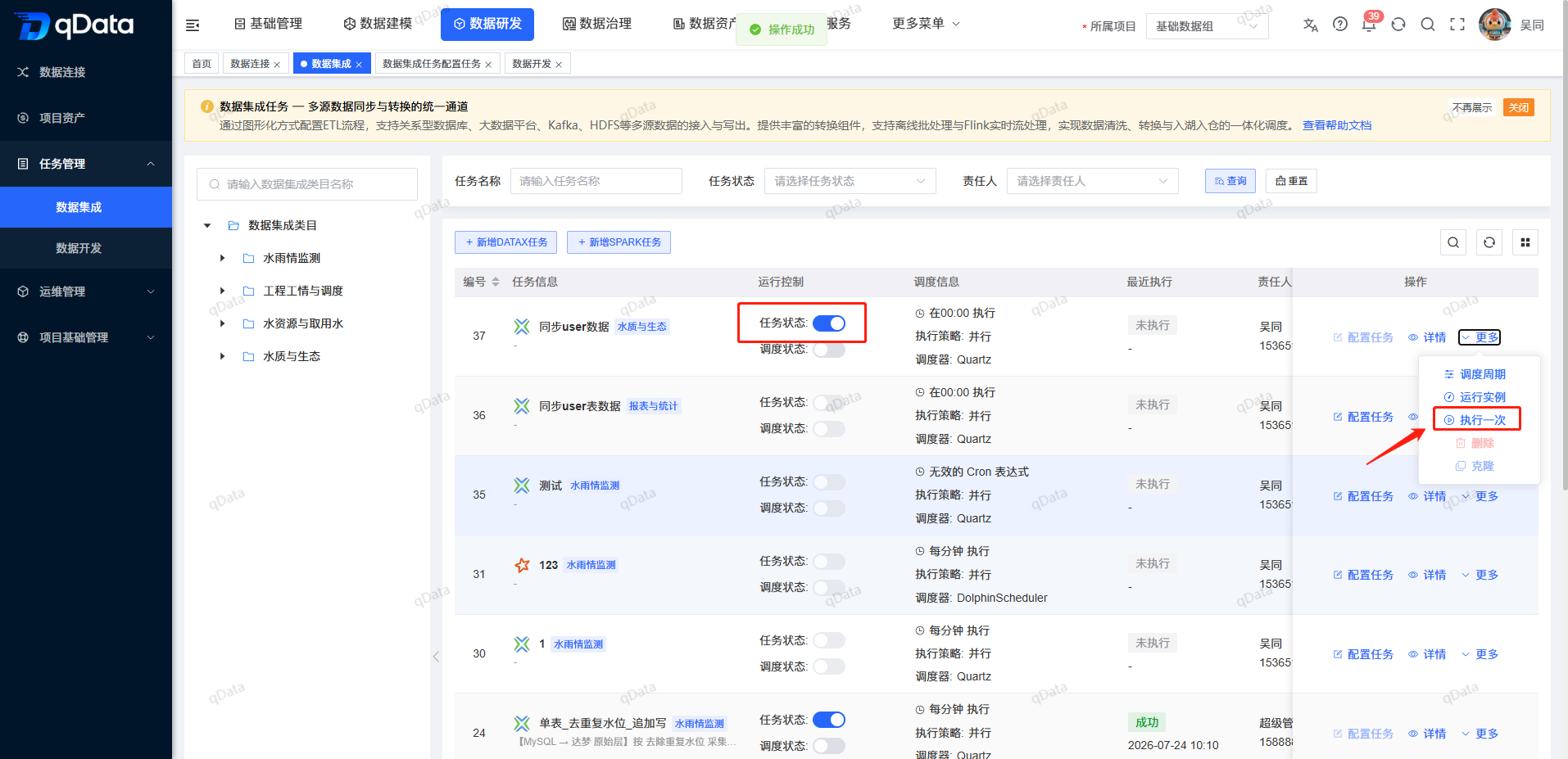Expand the 项目基础管理 sidebar menu
This screenshot has height=759, width=1568.
point(86,337)
